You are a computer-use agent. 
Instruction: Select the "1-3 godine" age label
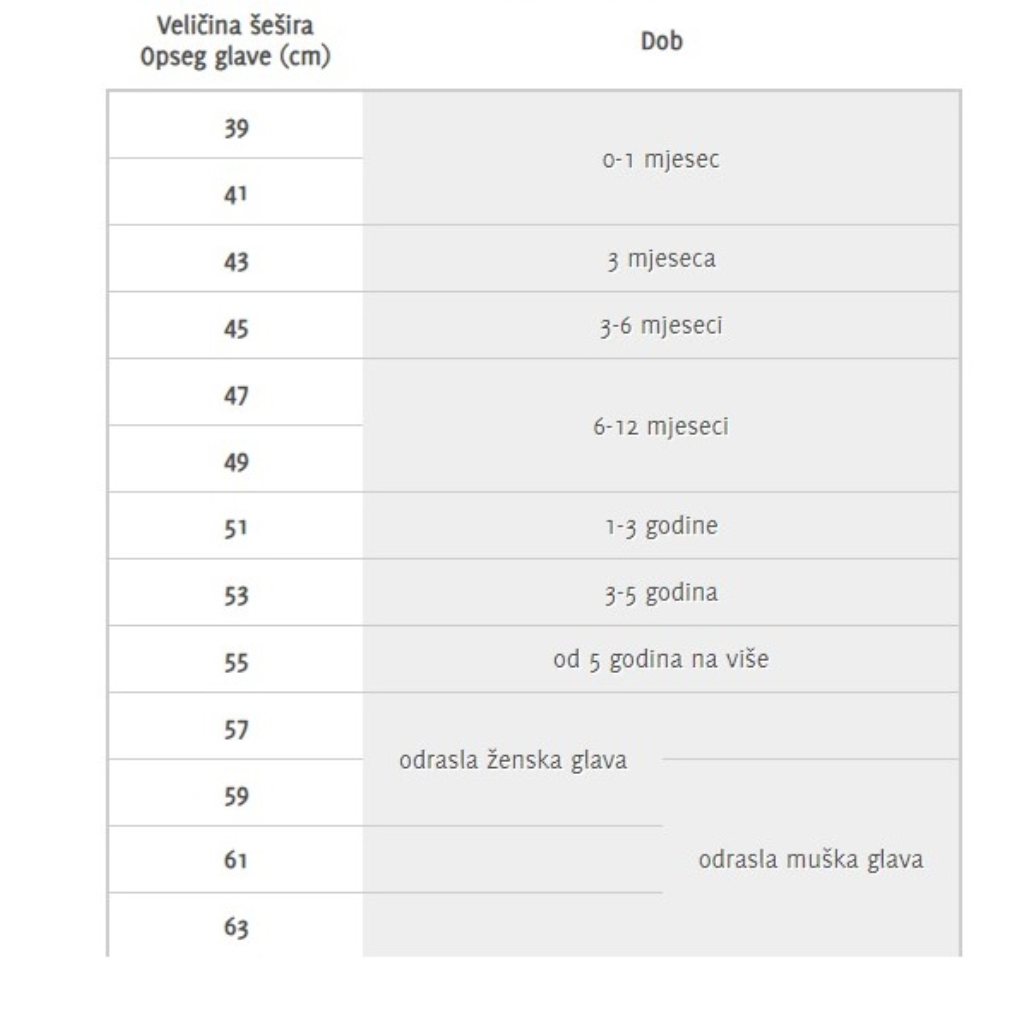click(x=661, y=527)
